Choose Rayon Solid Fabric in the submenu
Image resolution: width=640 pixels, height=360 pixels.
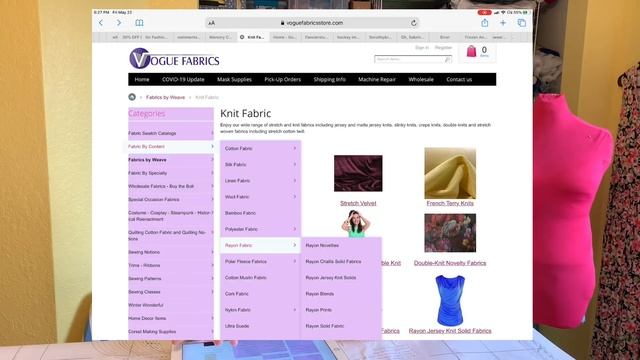[x=324, y=326]
